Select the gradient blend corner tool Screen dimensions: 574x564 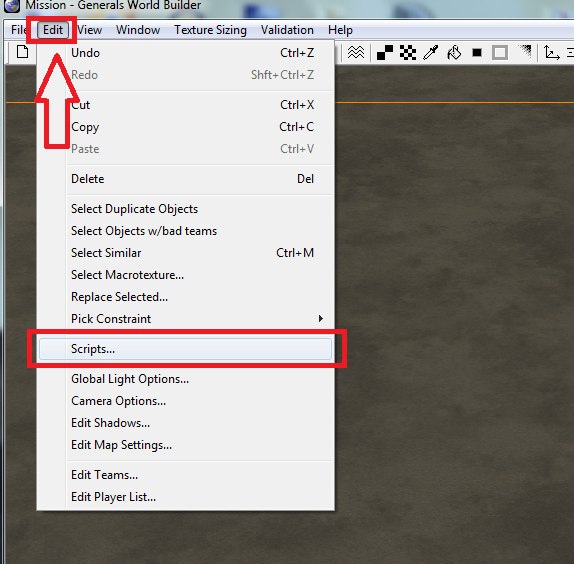point(525,51)
